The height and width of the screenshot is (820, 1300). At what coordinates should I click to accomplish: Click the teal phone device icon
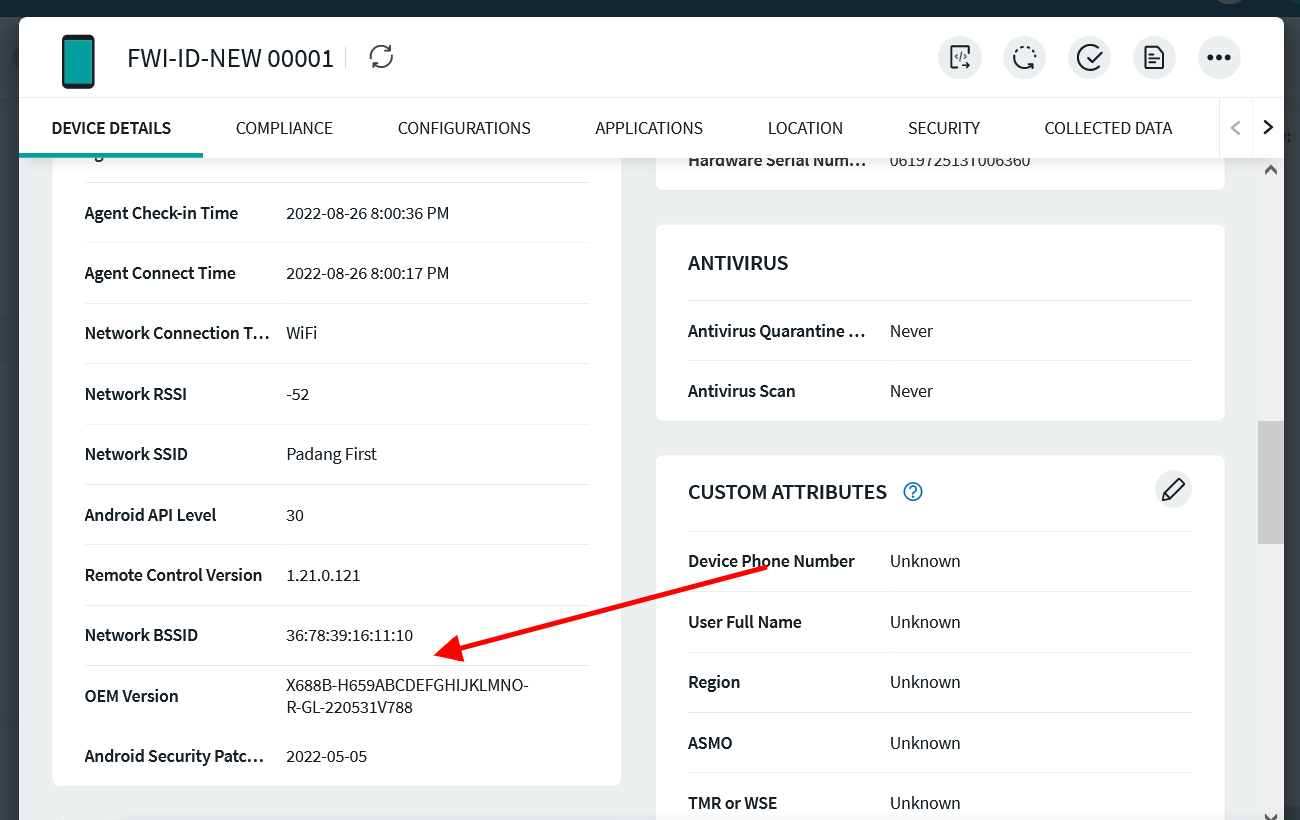78,61
